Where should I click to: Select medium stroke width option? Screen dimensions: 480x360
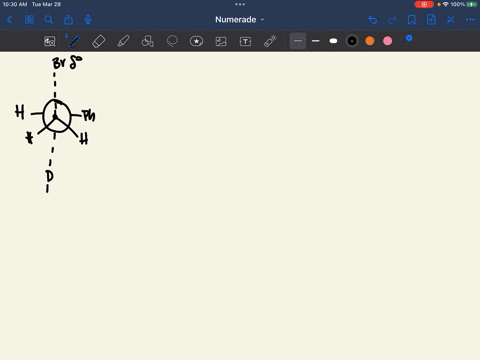coord(316,41)
